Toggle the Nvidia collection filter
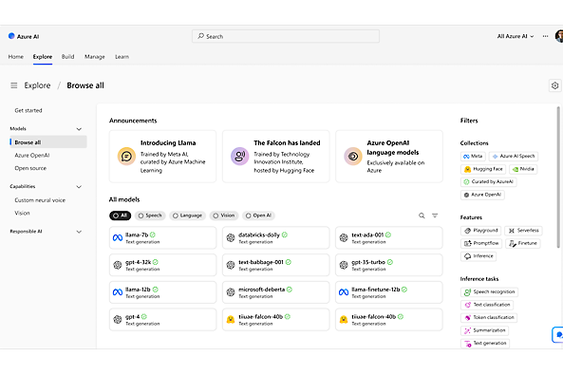Screen dimensions: 563x375 (x=523, y=169)
